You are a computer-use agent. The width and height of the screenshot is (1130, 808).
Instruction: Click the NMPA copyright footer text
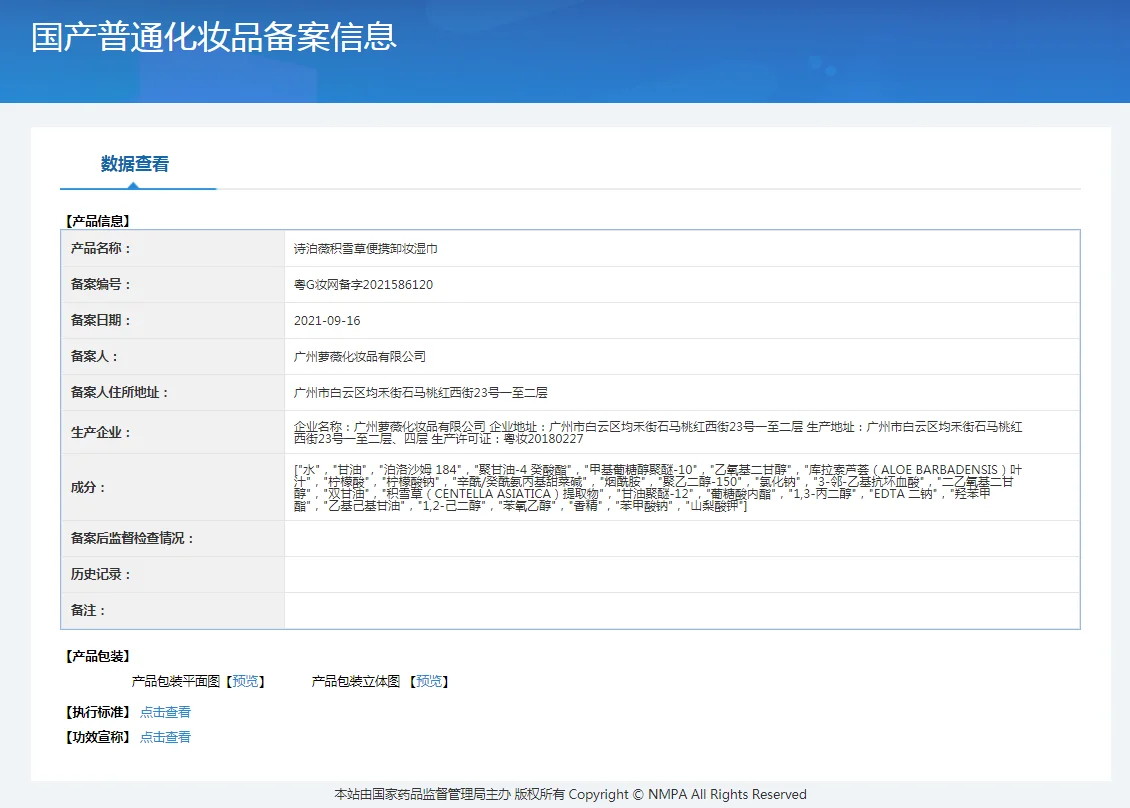570,794
